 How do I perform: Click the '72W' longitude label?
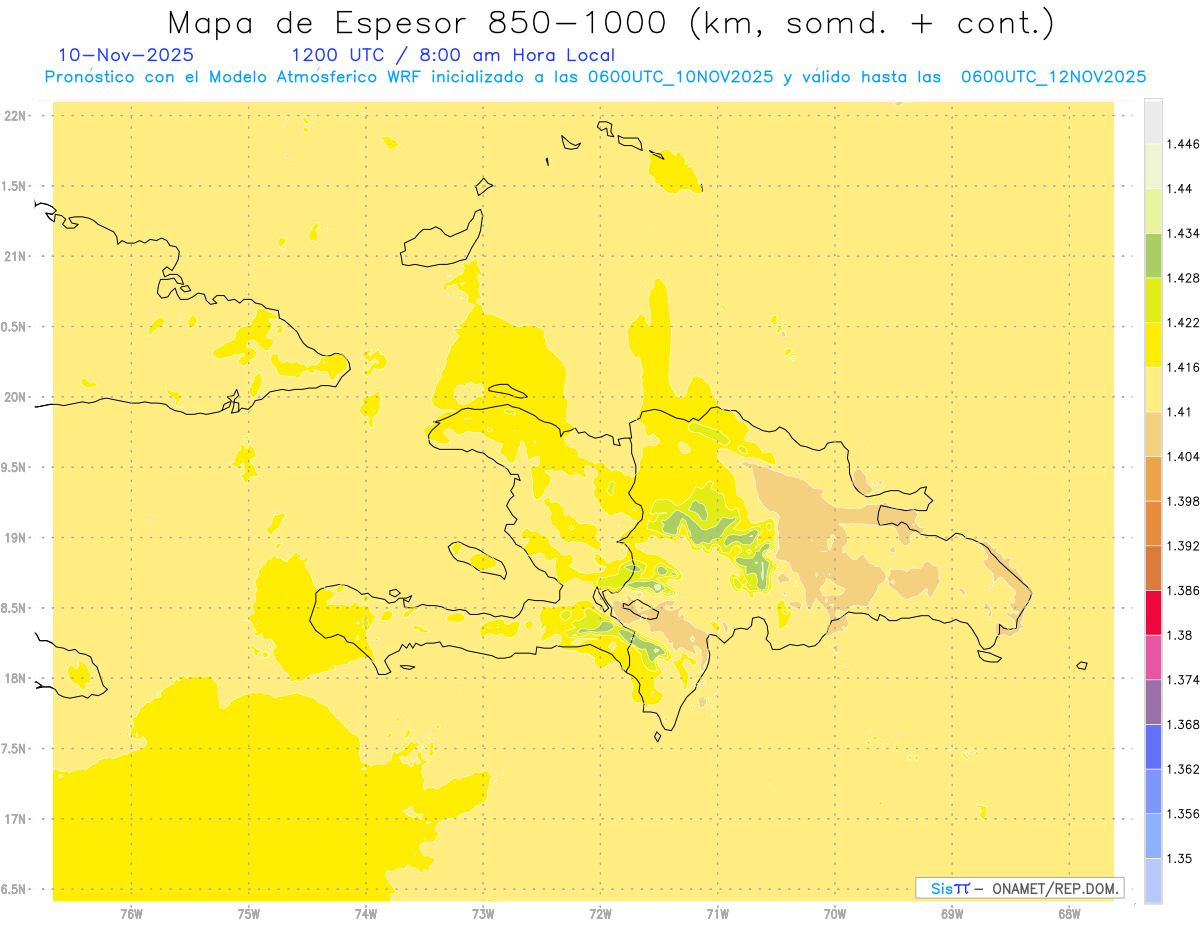coord(600,913)
